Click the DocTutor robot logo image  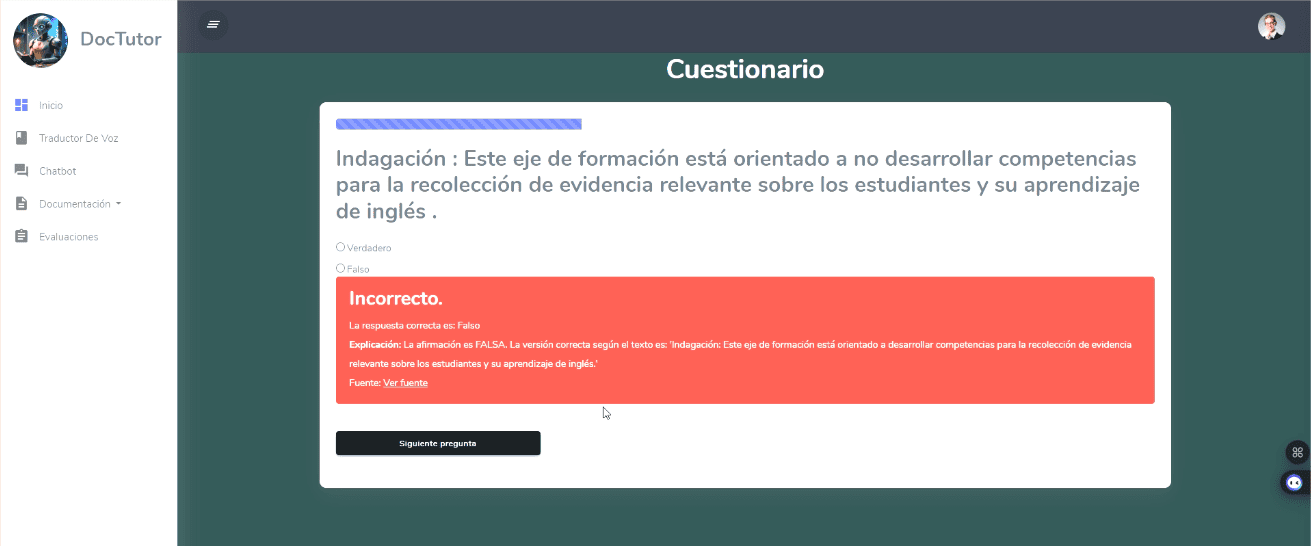tap(40, 40)
